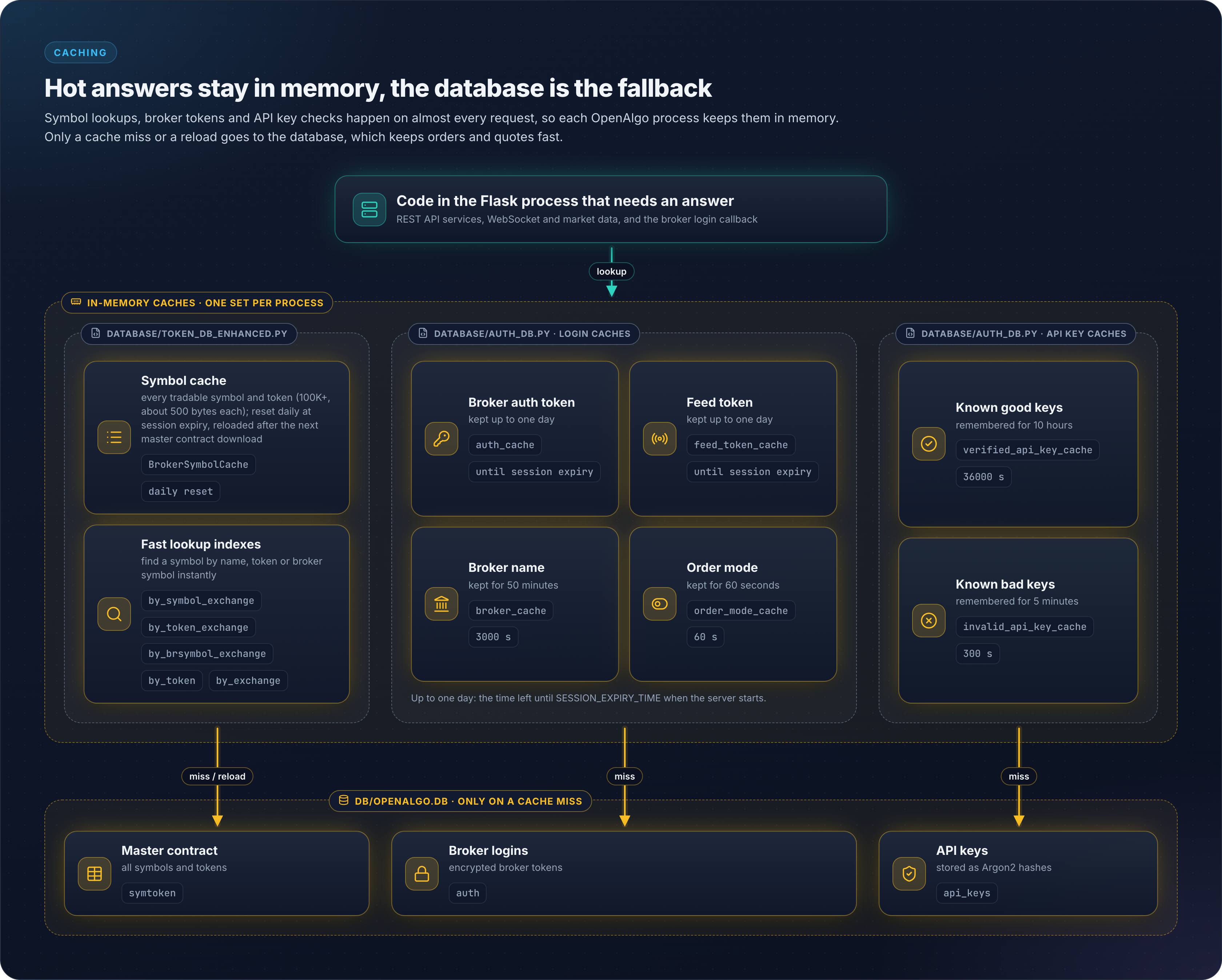The height and width of the screenshot is (980, 1222).
Task: Select the by_exchange chip
Action: point(248,681)
